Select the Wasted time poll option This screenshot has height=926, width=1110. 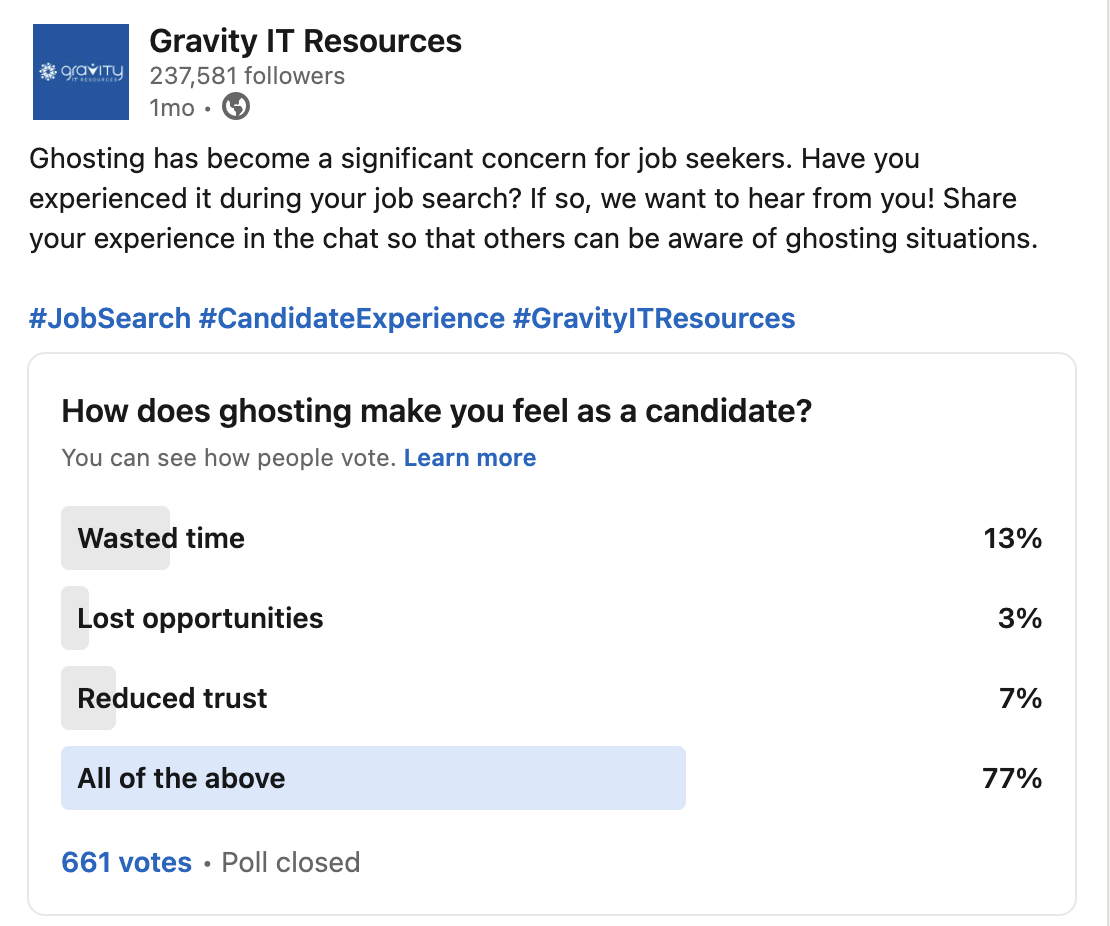point(551,538)
